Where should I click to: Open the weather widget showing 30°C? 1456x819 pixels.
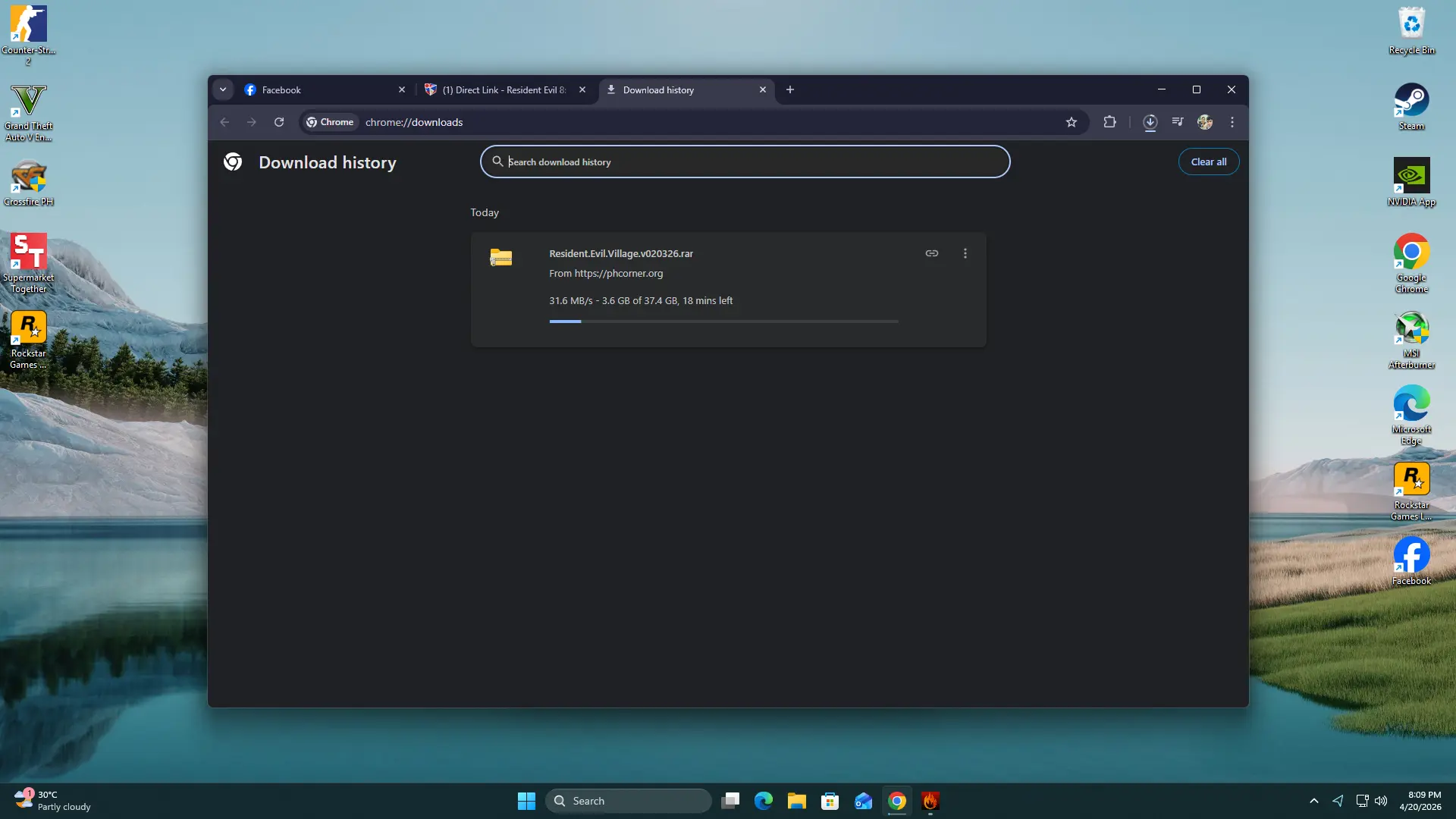tap(52, 801)
